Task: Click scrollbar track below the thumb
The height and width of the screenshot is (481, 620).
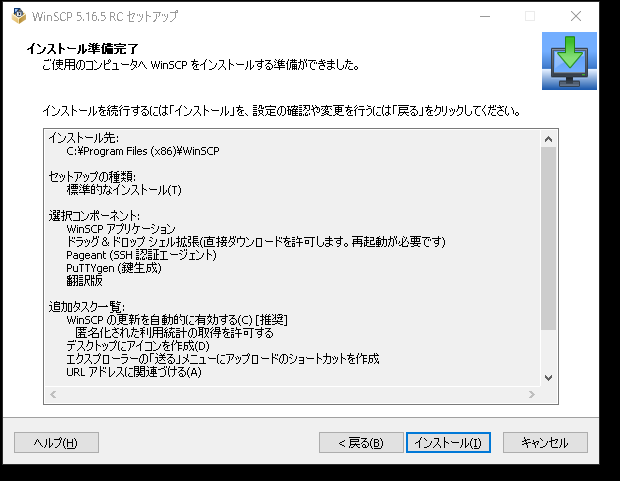Action: pyautogui.click(x=547, y=350)
